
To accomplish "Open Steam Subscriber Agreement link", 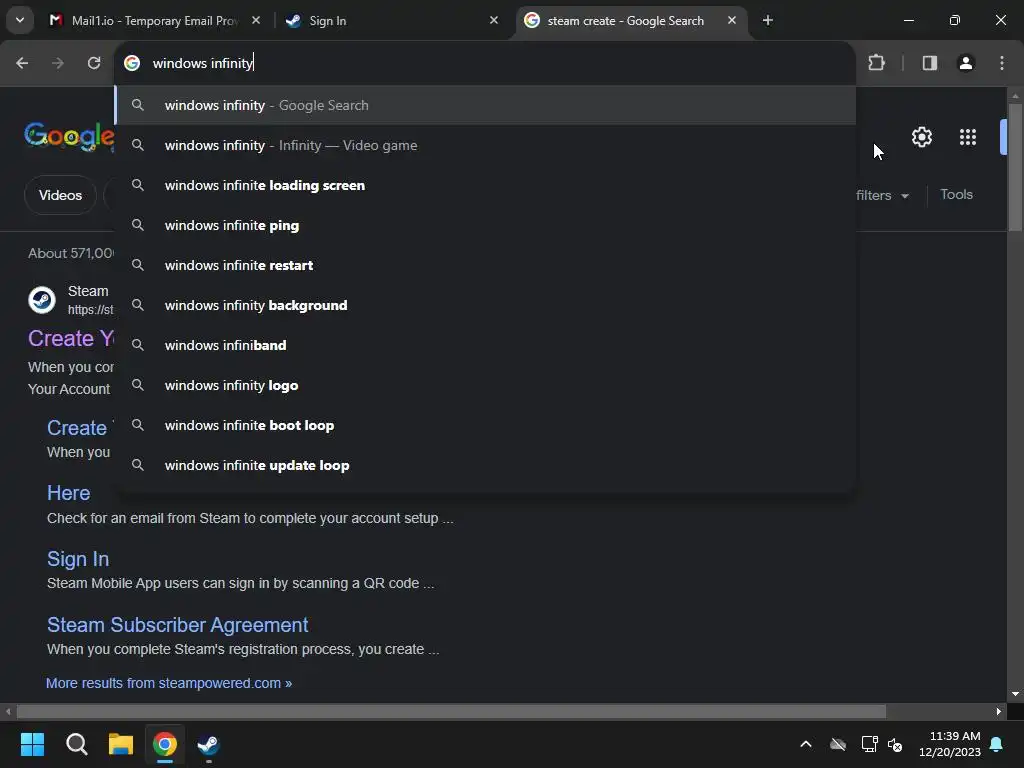I will click(x=178, y=624).
